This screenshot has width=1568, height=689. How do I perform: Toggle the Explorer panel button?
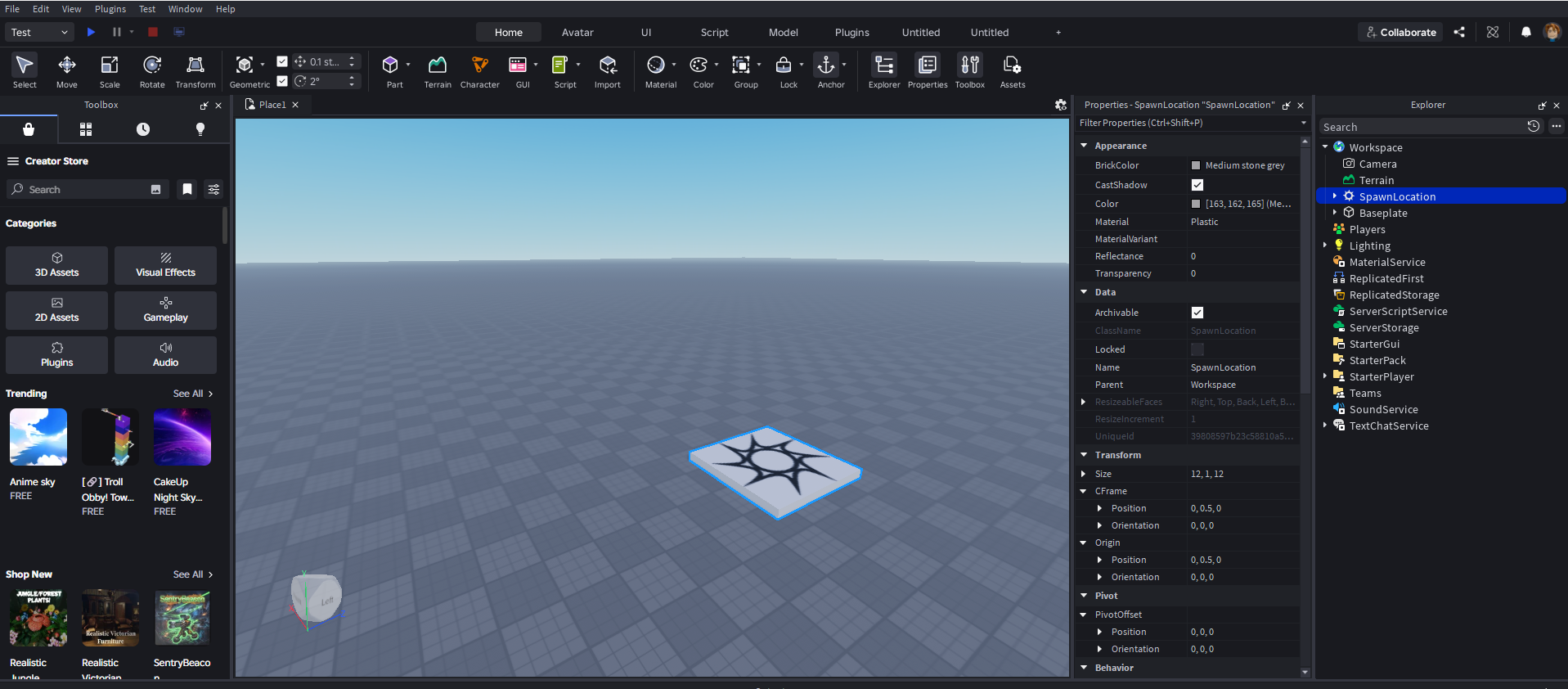tap(884, 71)
